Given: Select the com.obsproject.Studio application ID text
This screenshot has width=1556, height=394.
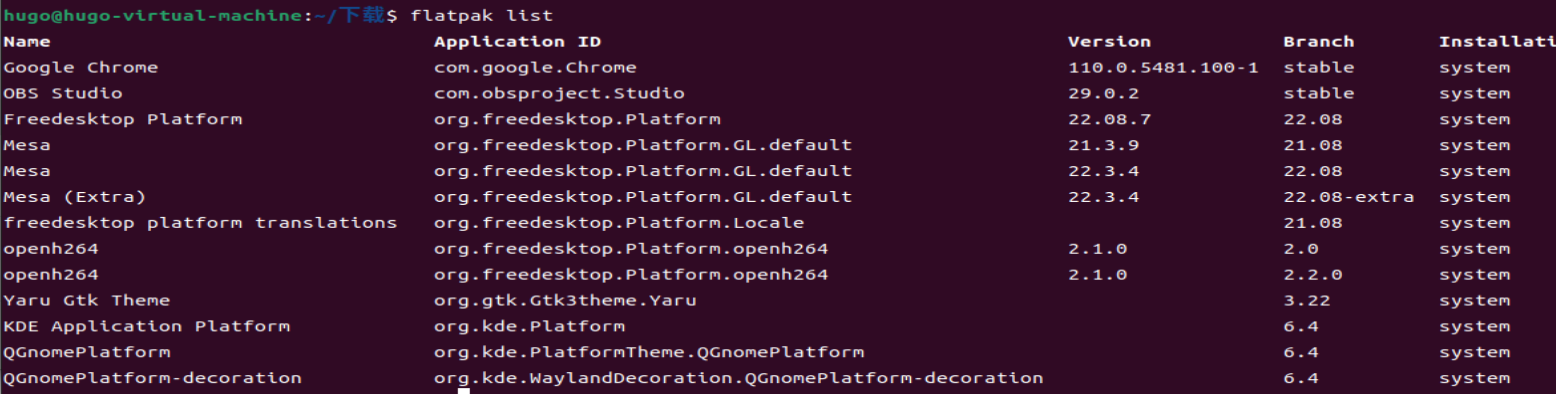Looking at the screenshot, I should click(x=559, y=94).
